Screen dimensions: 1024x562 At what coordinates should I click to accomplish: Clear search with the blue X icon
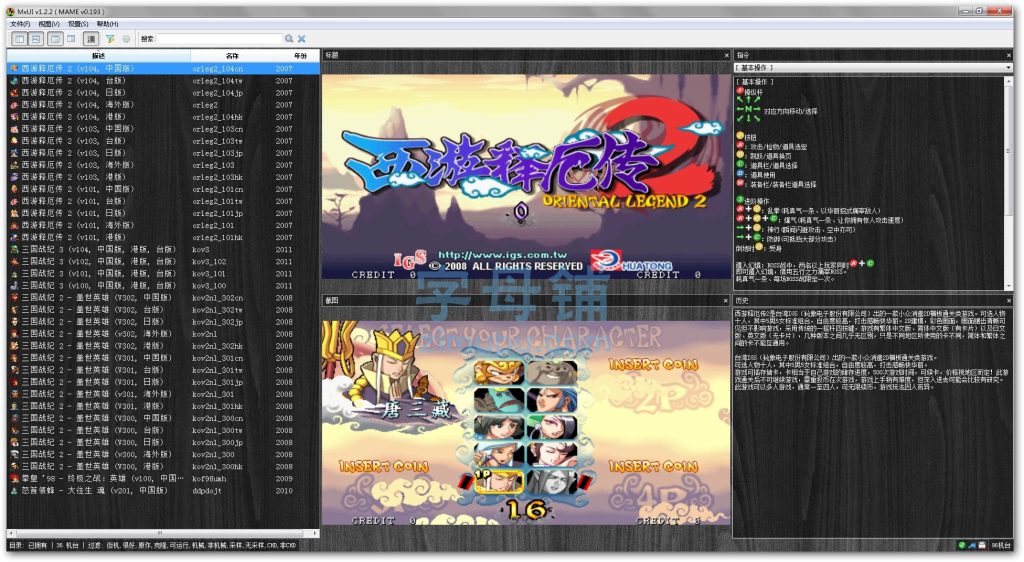coord(302,39)
